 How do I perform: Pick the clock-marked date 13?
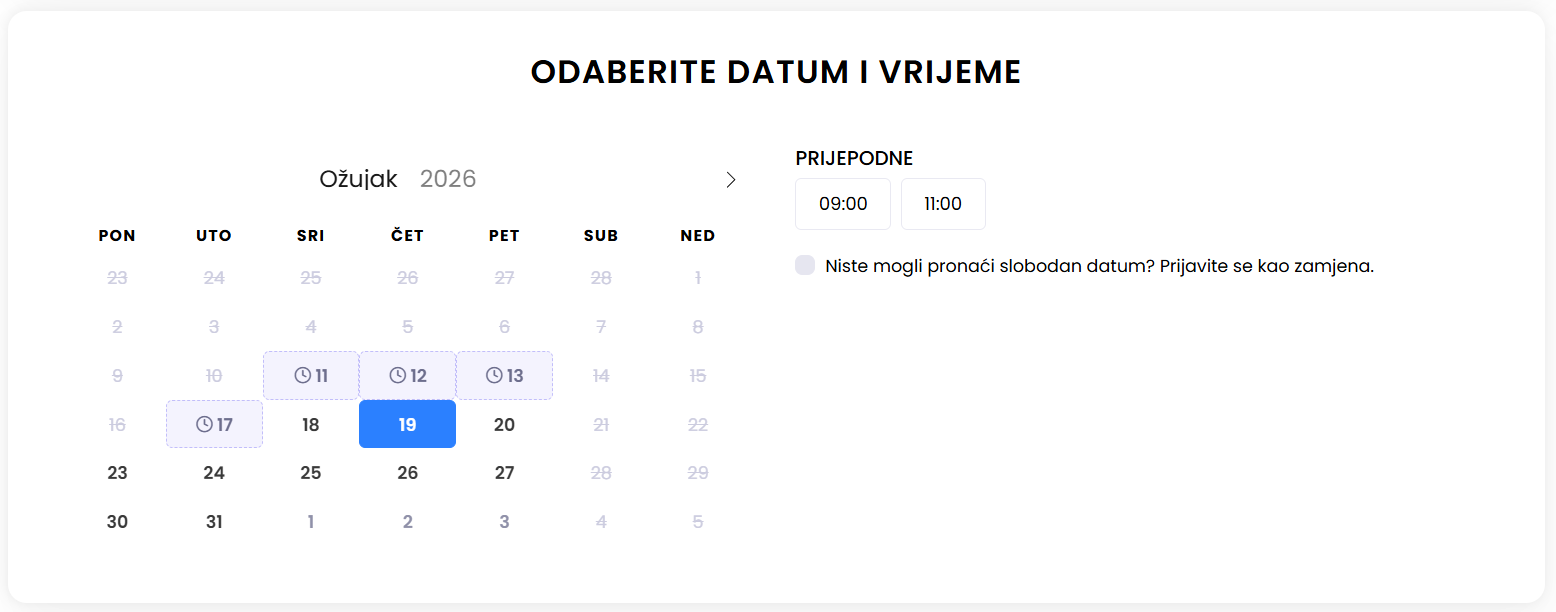[505, 376]
